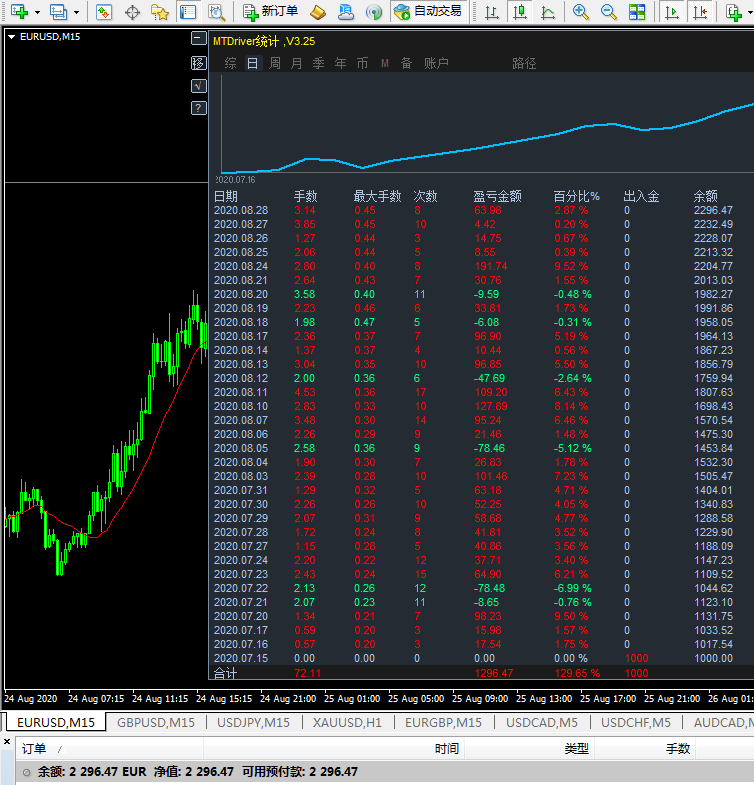Select the 季 quarterly statistics tab
The height and width of the screenshot is (785, 754).
(318, 63)
